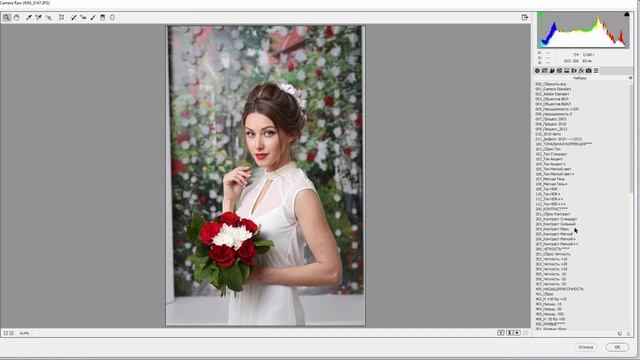Swap before and after settings icon
640x360 pixels.
(509, 333)
